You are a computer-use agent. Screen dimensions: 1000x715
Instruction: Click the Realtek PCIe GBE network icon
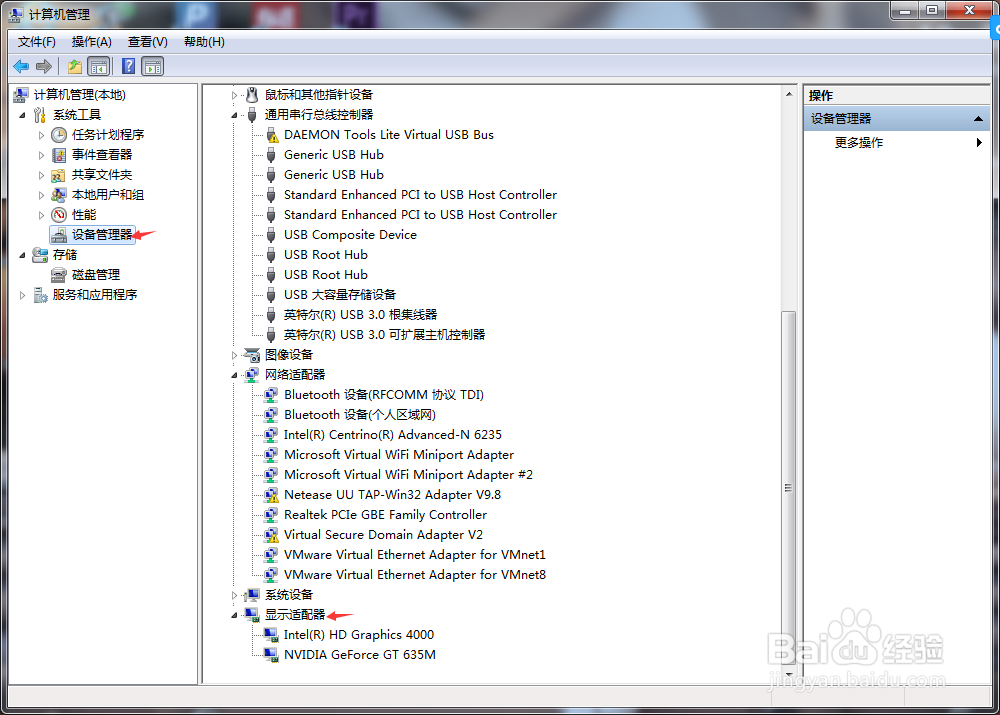(x=272, y=515)
